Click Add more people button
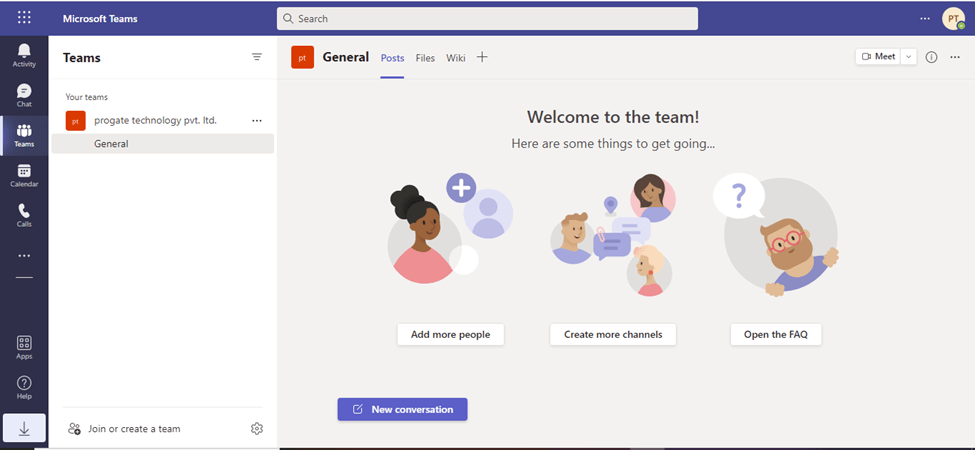 click(x=450, y=334)
